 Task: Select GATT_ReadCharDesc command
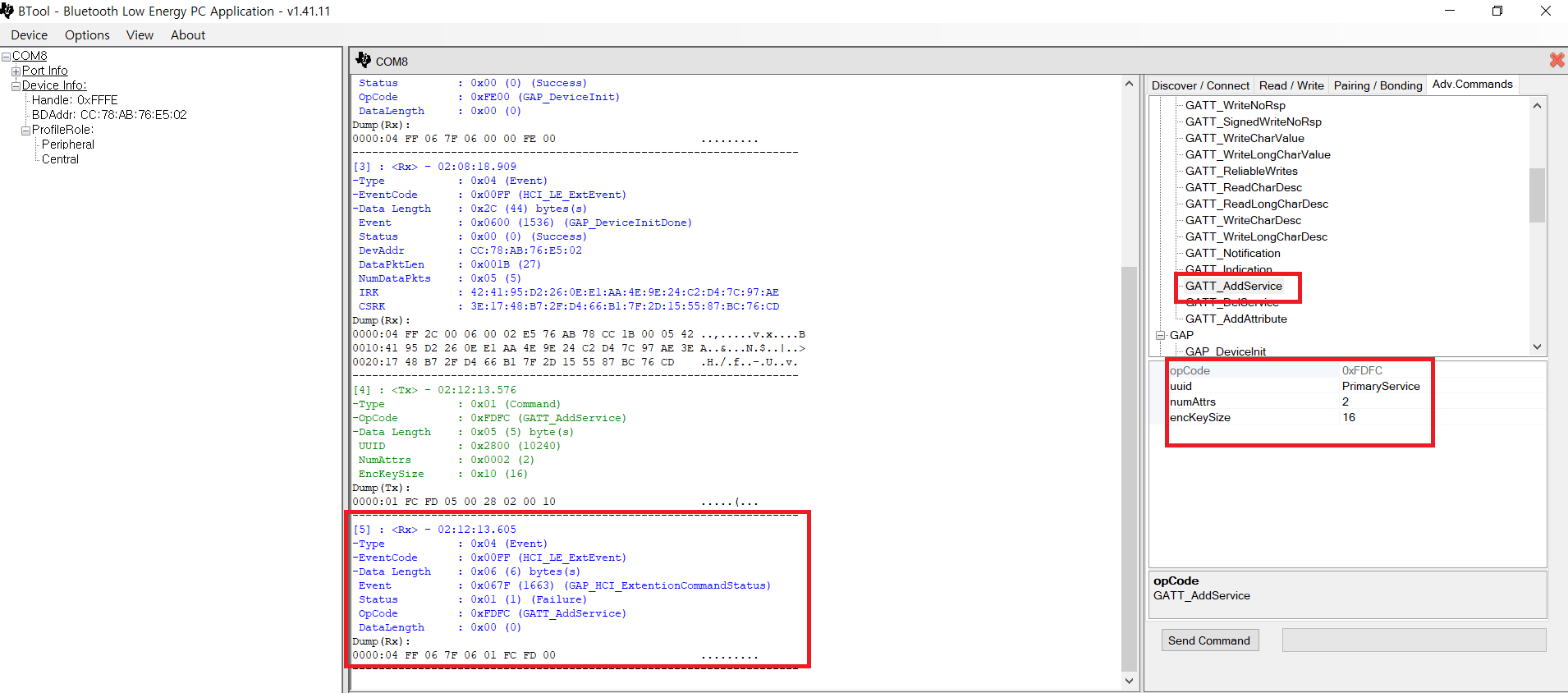[1244, 187]
